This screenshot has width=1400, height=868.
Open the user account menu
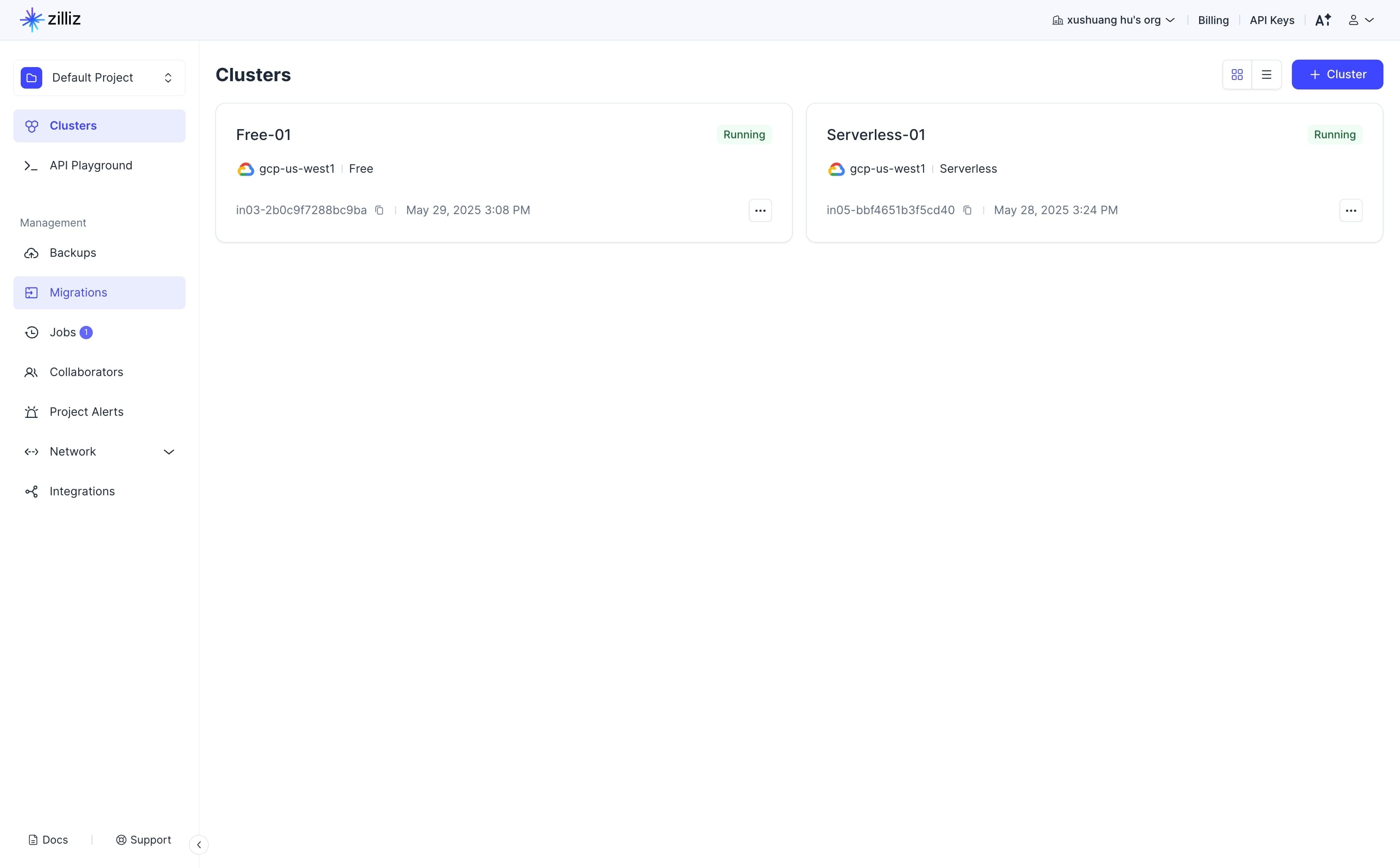[1361, 20]
